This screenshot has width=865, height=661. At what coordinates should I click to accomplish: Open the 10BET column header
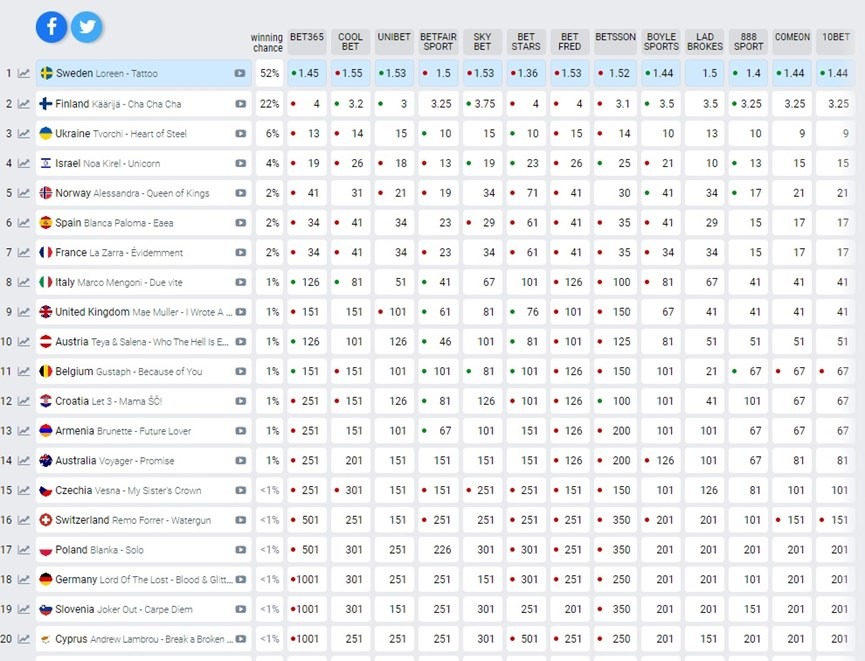pos(836,41)
